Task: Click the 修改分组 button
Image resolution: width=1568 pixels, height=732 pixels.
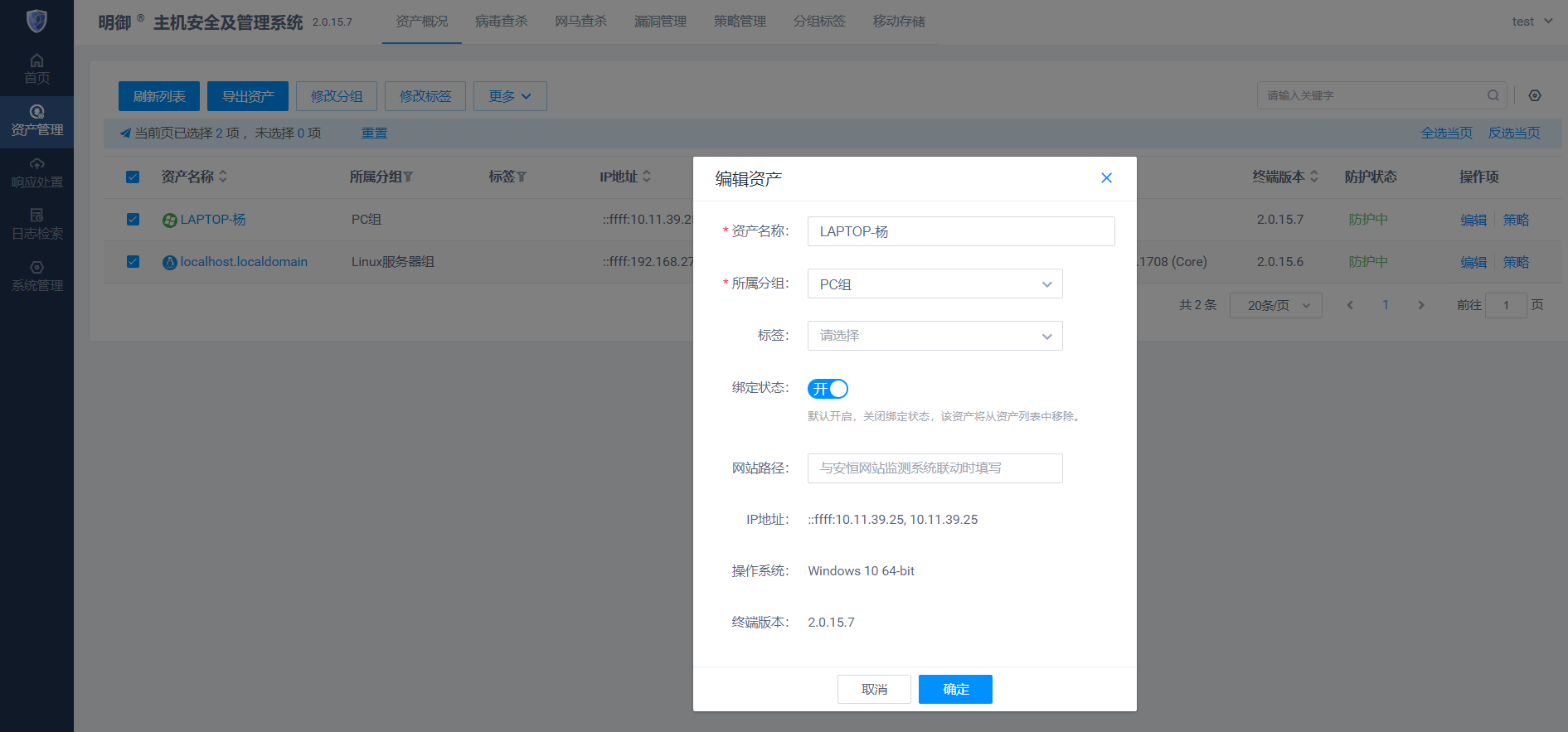Action: 337,96
